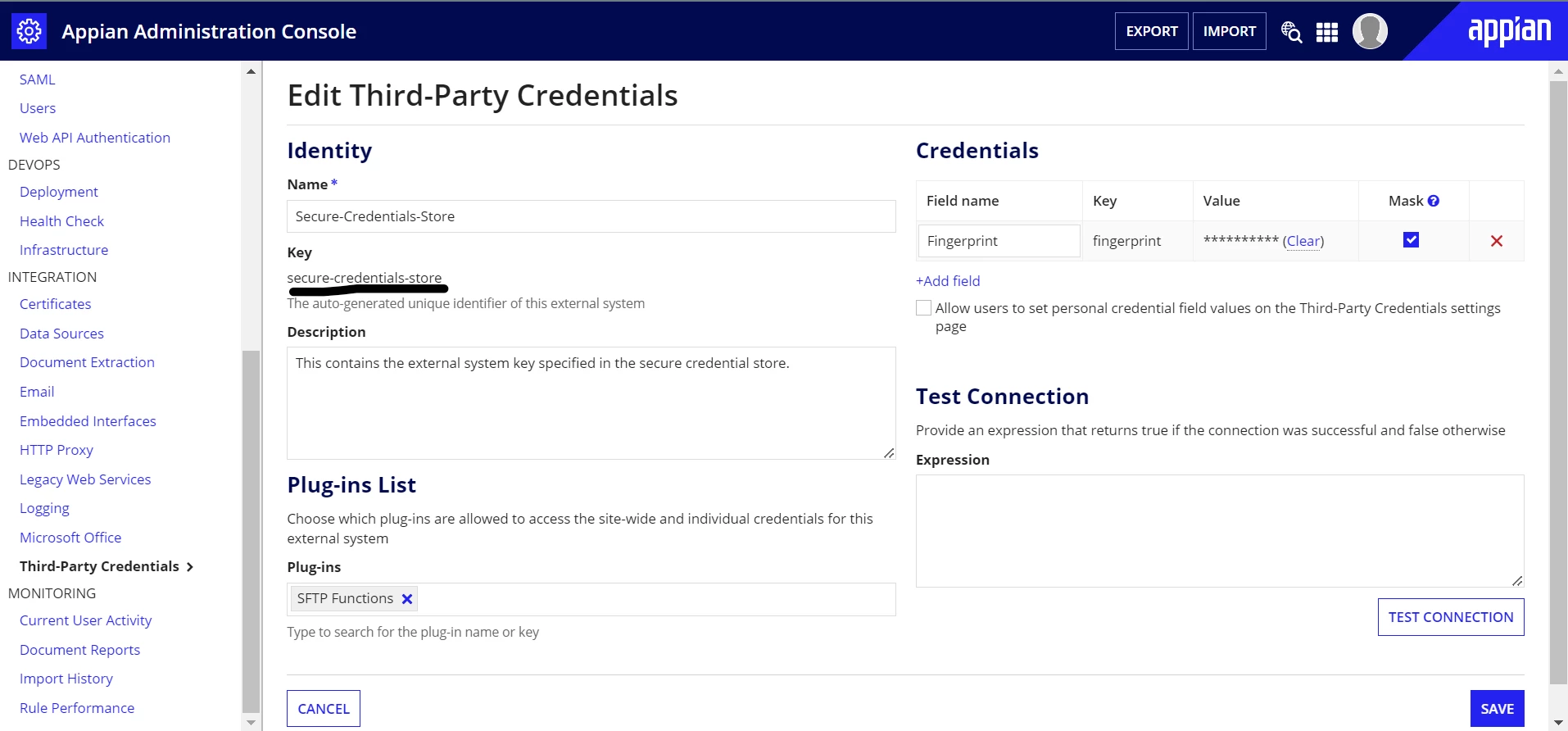Viewport: 1568px width, 731px height.
Task: Navigate to Deployment
Action: (59, 192)
